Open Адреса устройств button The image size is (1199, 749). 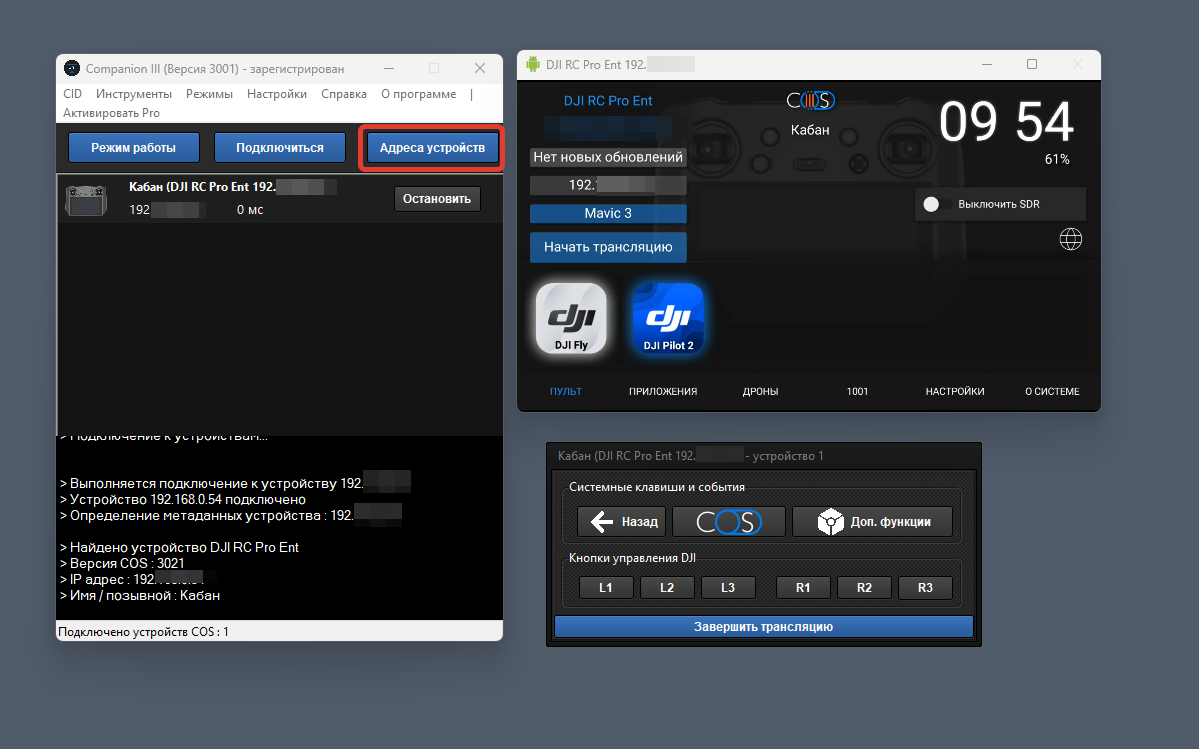pyautogui.click(x=432, y=148)
